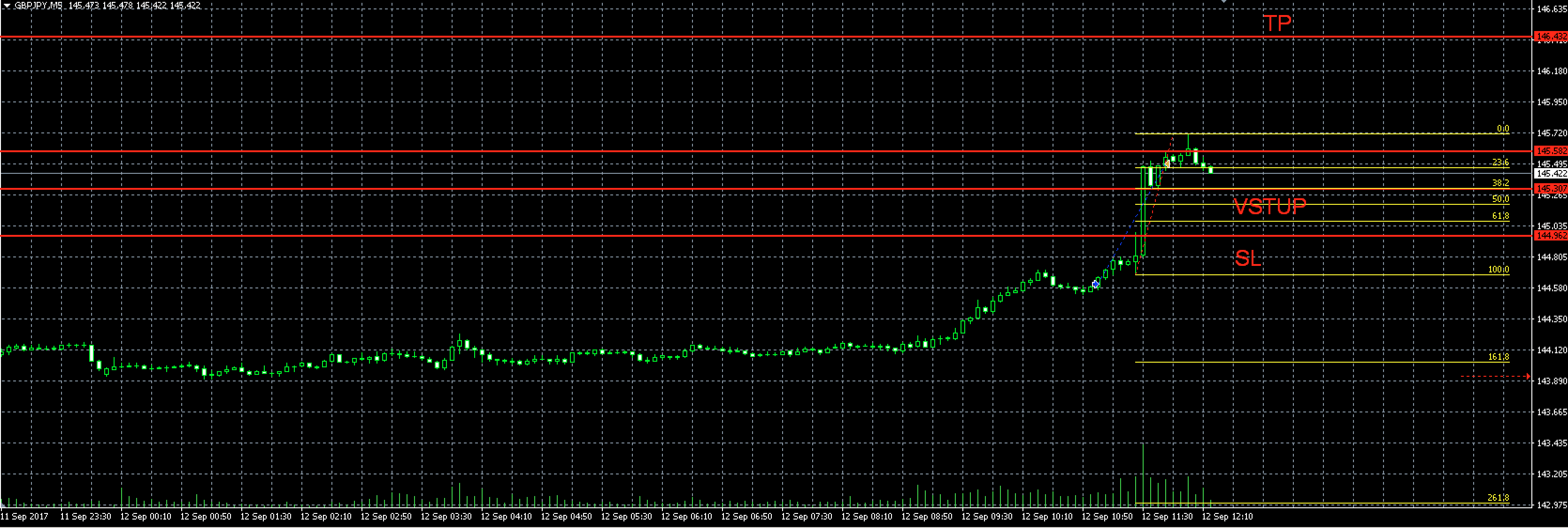Select the Fibonacci 161.8 level label
The width and height of the screenshot is (1568, 528).
pos(1499,357)
